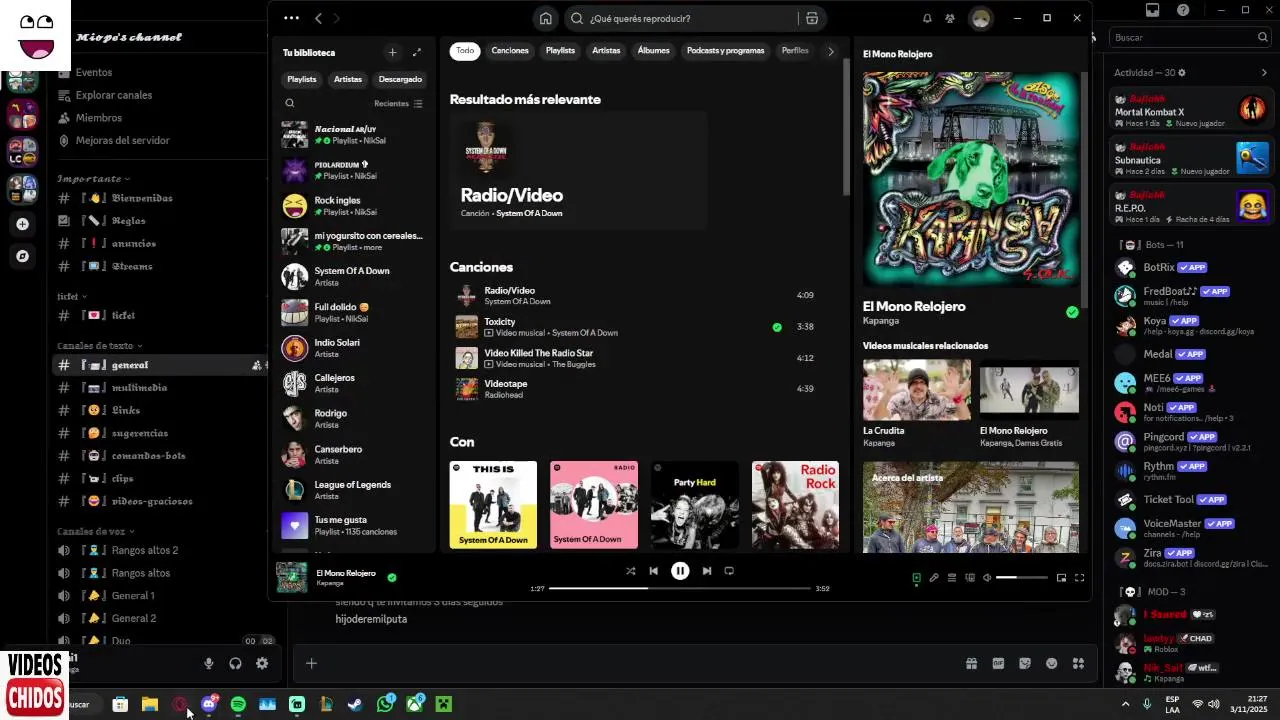Toggle repeat mode
The width and height of the screenshot is (1280, 720).
[x=729, y=571]
